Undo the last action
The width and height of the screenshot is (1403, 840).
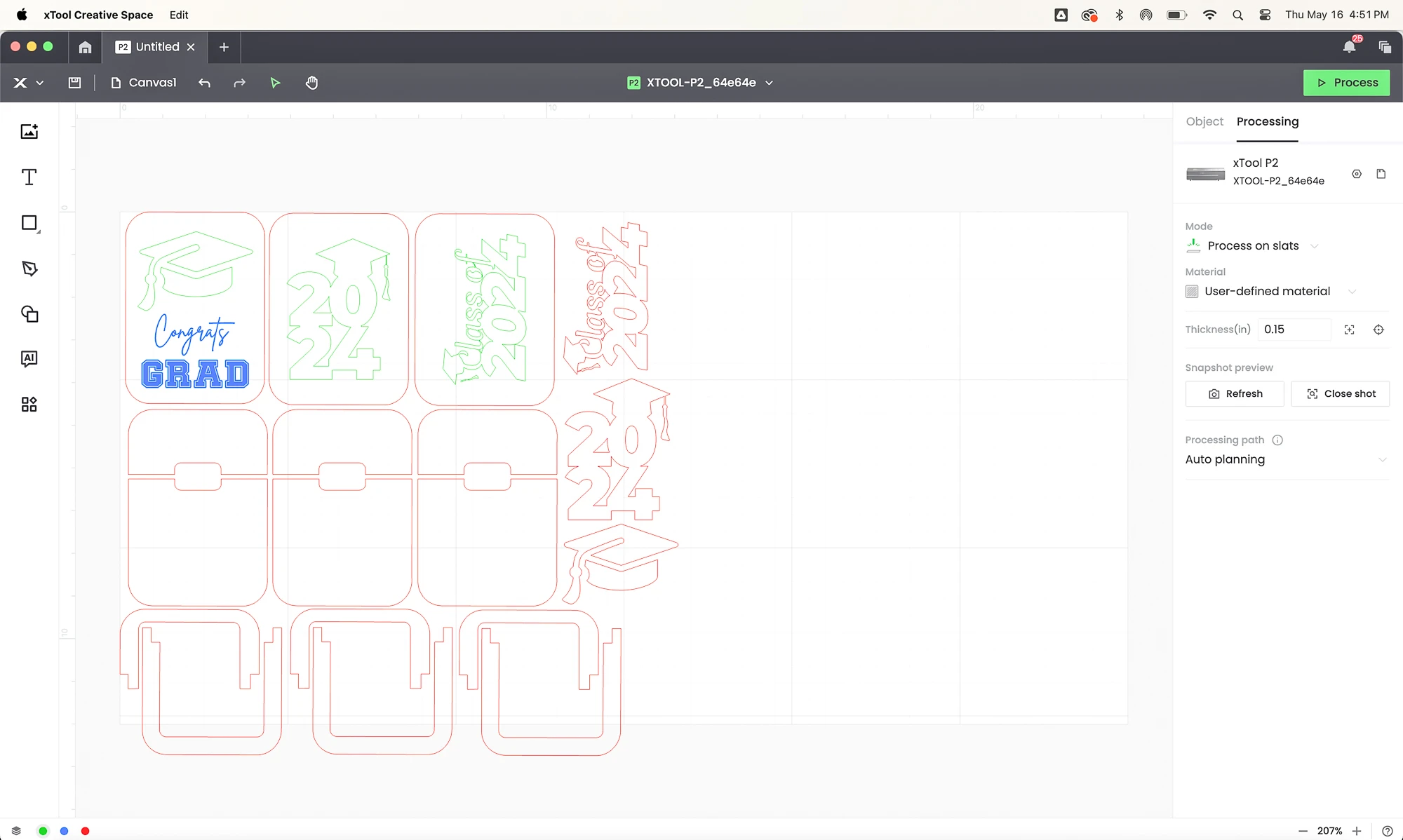coord(204,83)
